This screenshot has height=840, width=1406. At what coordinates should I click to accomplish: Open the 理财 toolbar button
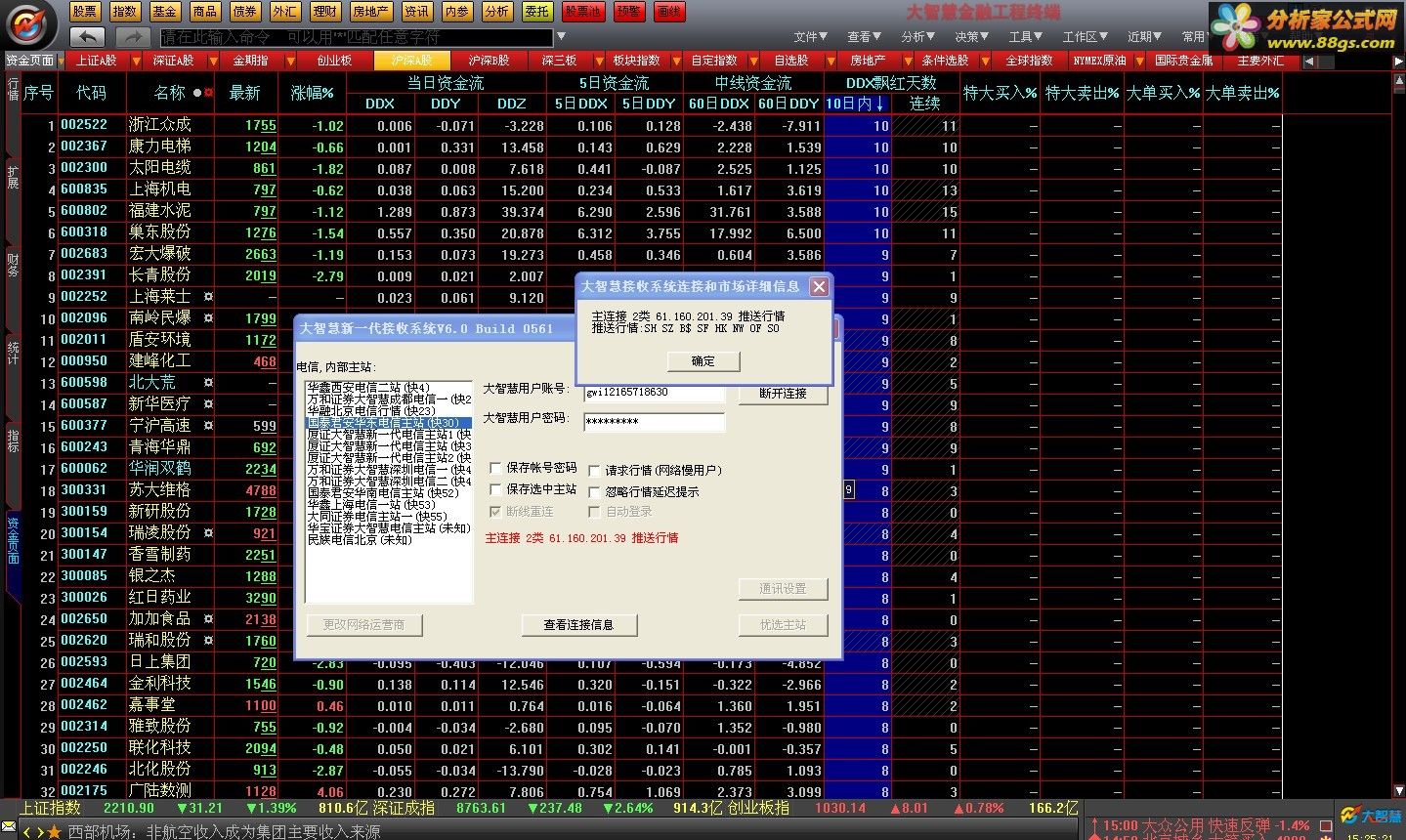click(324, 12)
